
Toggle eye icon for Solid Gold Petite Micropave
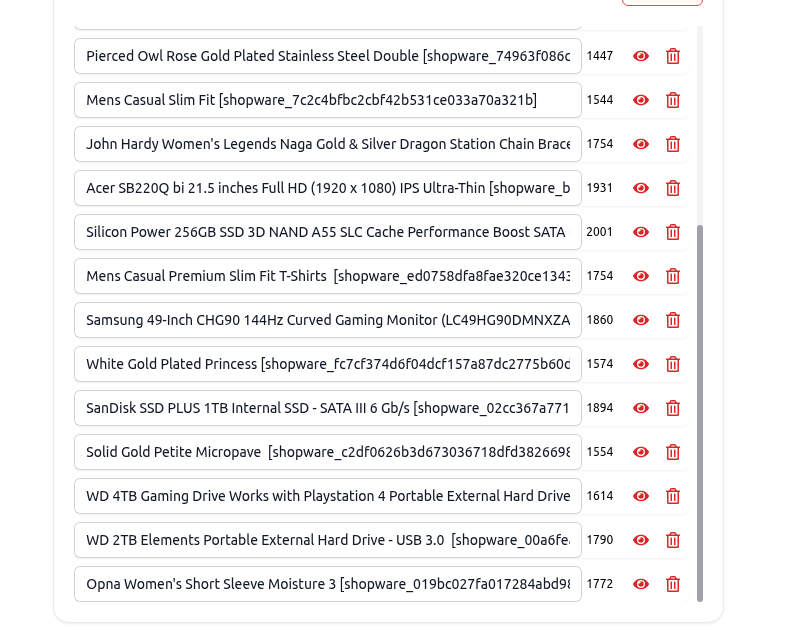tap(641, 452)
